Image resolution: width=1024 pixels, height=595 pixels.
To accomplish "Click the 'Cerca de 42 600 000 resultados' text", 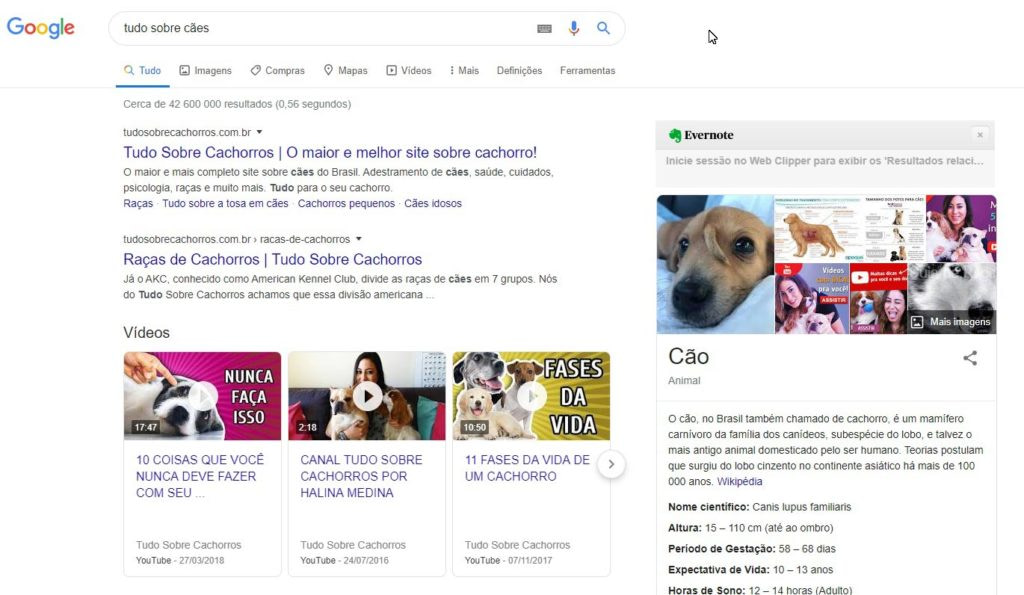I will point(237,104).
